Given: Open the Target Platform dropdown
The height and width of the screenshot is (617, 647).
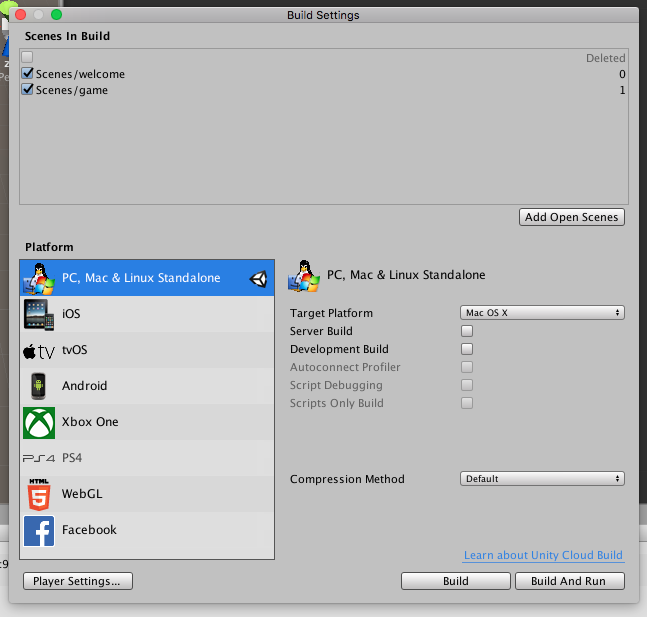Looking at the screenshot, I should pyautogui.click(x=542, y=313).
